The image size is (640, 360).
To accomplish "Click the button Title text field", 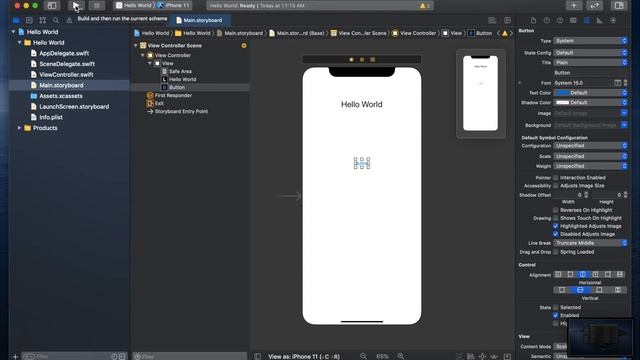I will tap(590, 73).
